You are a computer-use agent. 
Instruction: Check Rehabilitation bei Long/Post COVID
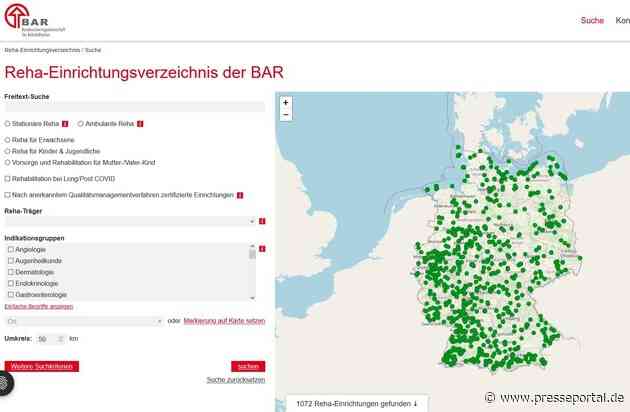(x=7, y=178)
